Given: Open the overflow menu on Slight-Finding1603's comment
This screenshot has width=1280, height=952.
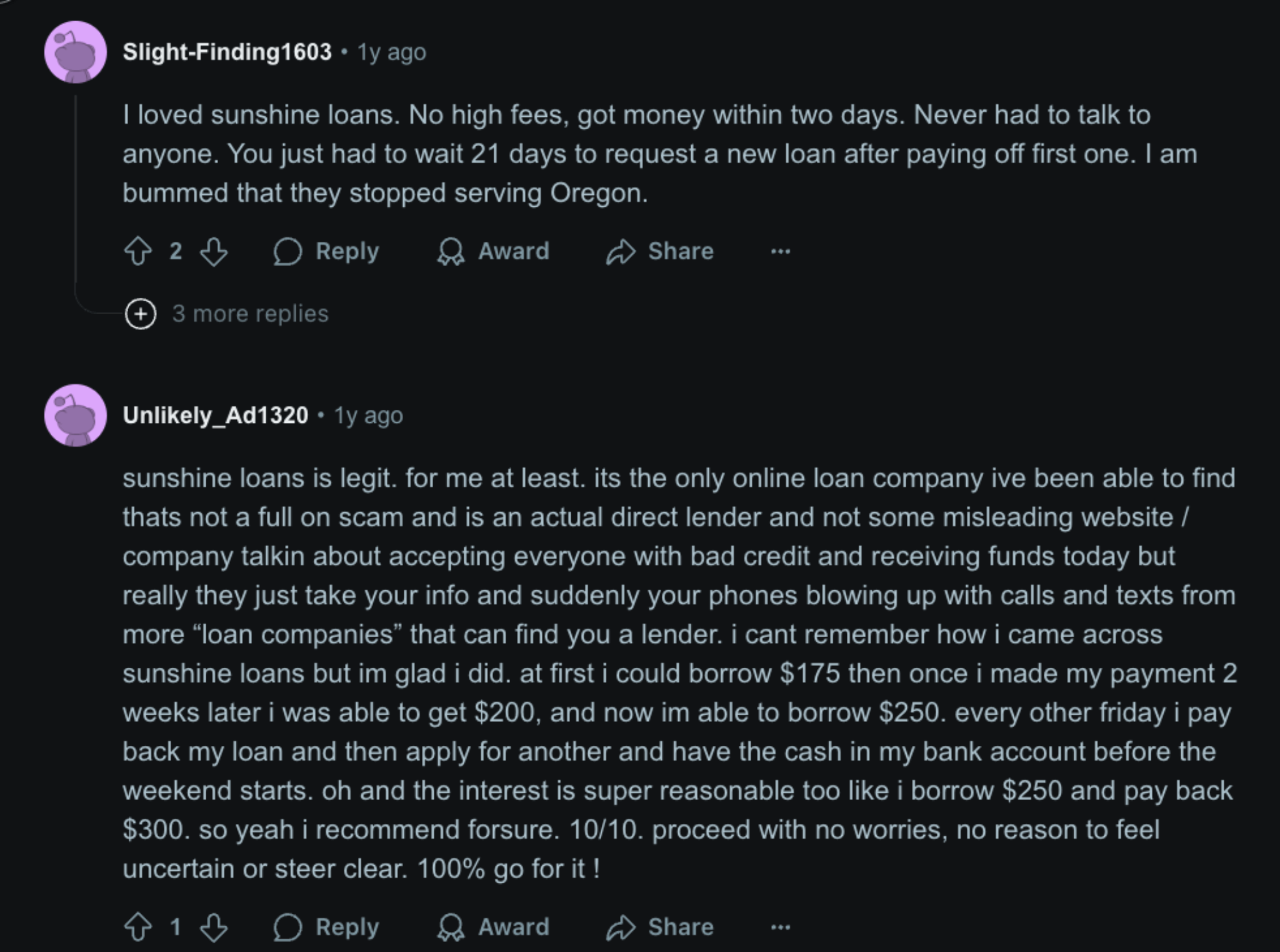Looking at the screenshot, I should (x=780, y=252).
